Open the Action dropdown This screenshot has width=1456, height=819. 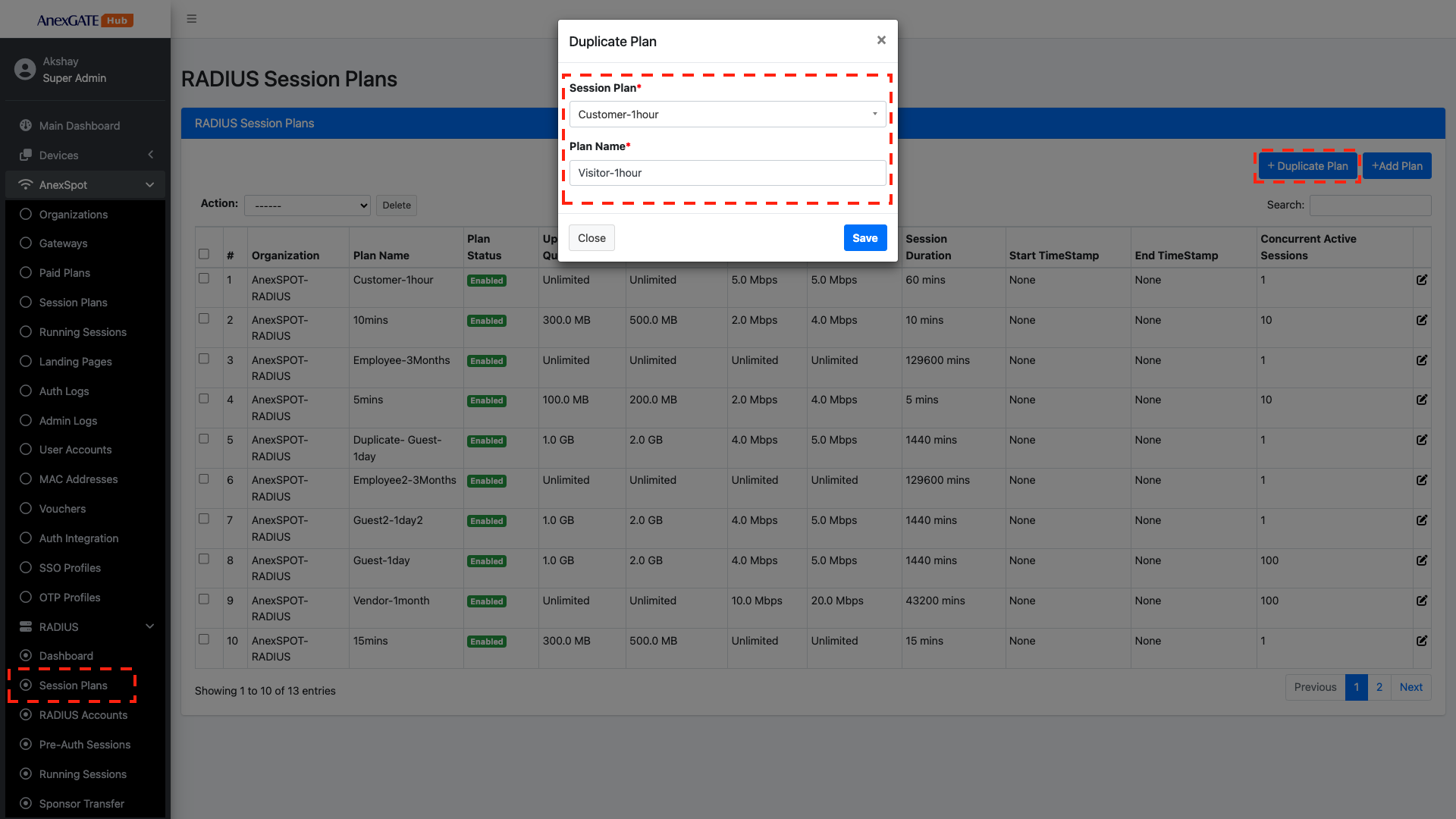click(x=307, y=206)
